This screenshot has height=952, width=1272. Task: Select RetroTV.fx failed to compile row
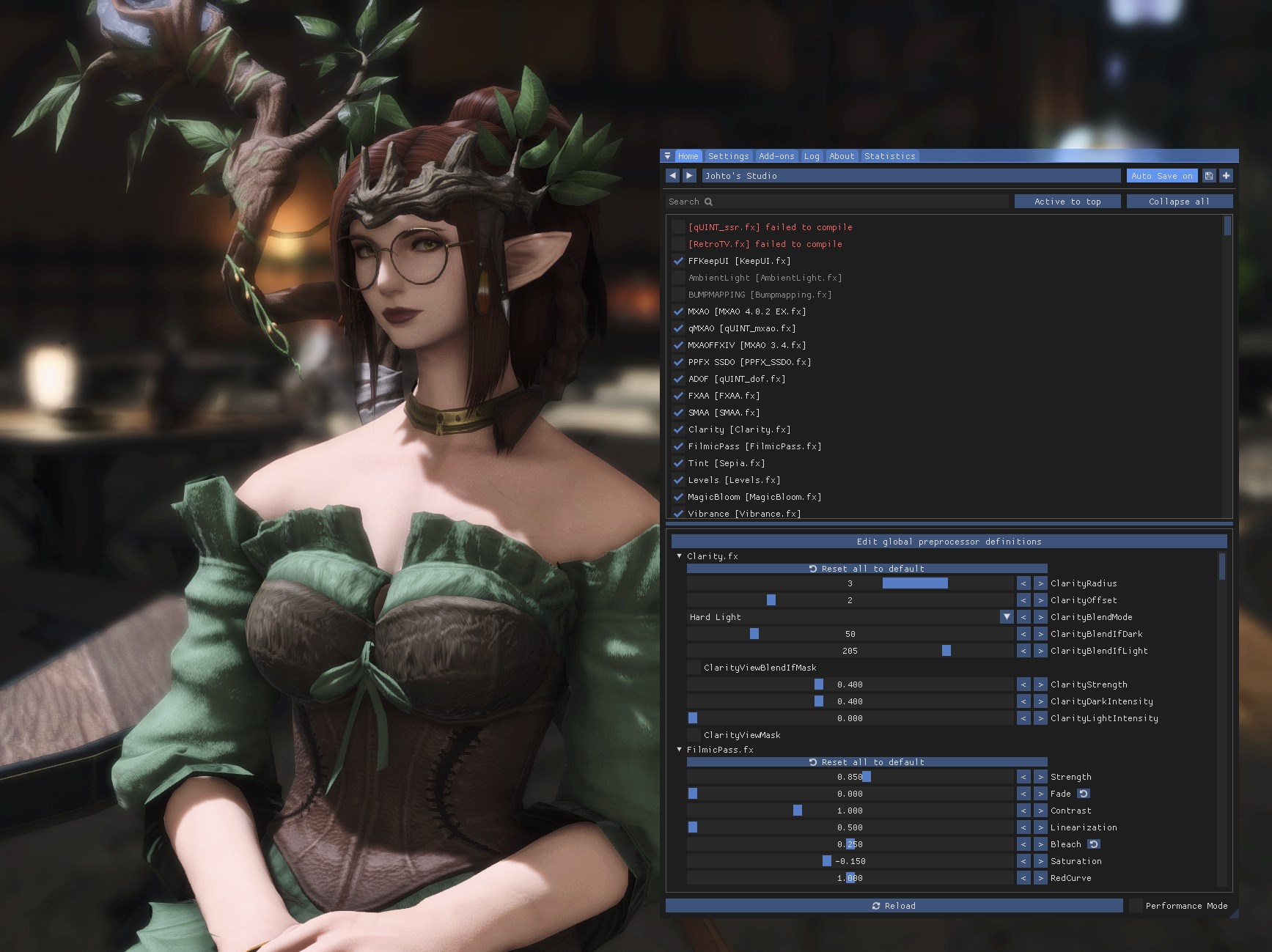coord(765,244)
